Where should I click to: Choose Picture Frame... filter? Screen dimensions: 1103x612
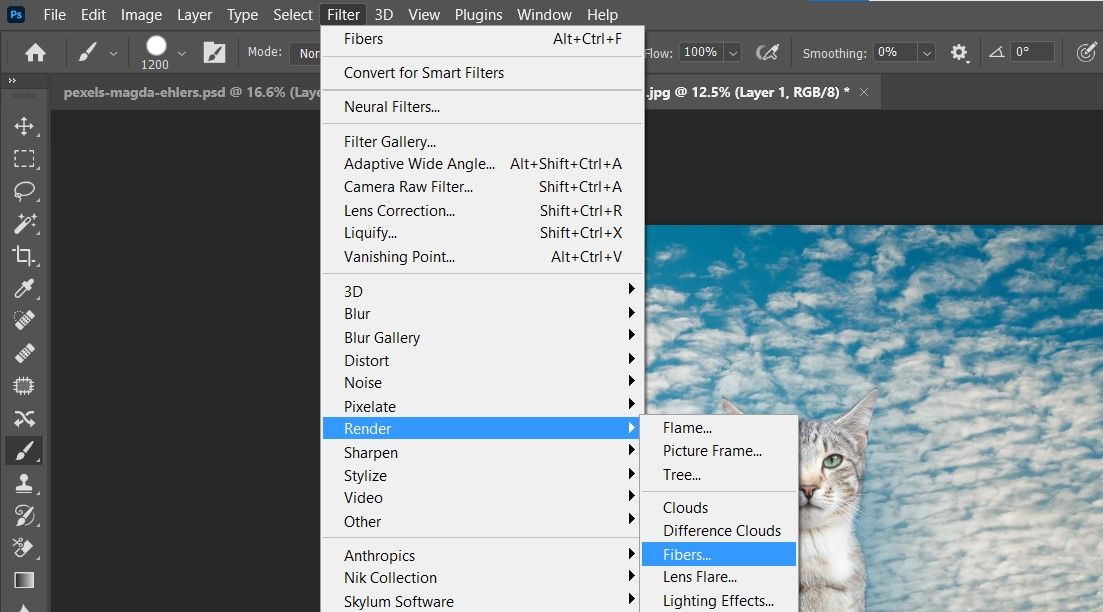(719, 451)
